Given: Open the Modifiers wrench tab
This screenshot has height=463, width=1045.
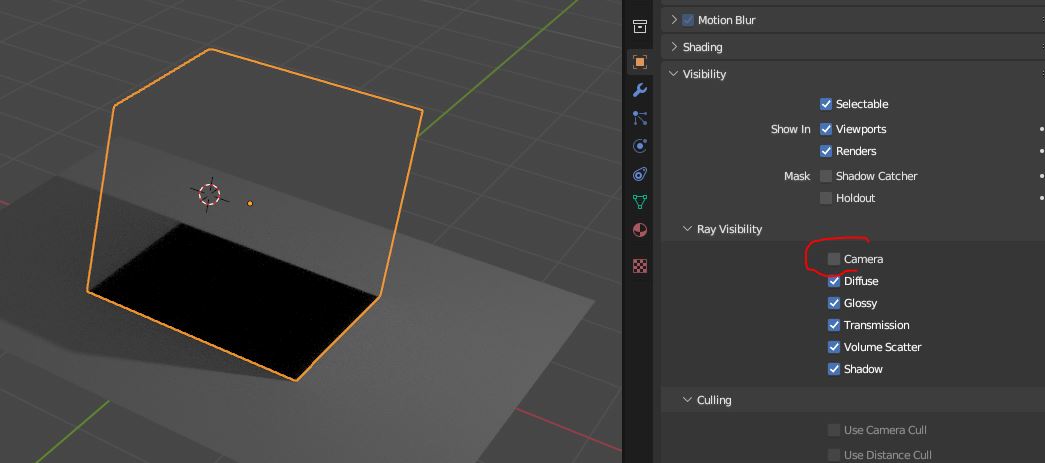Looking at the screenshot, I should 640,90.
